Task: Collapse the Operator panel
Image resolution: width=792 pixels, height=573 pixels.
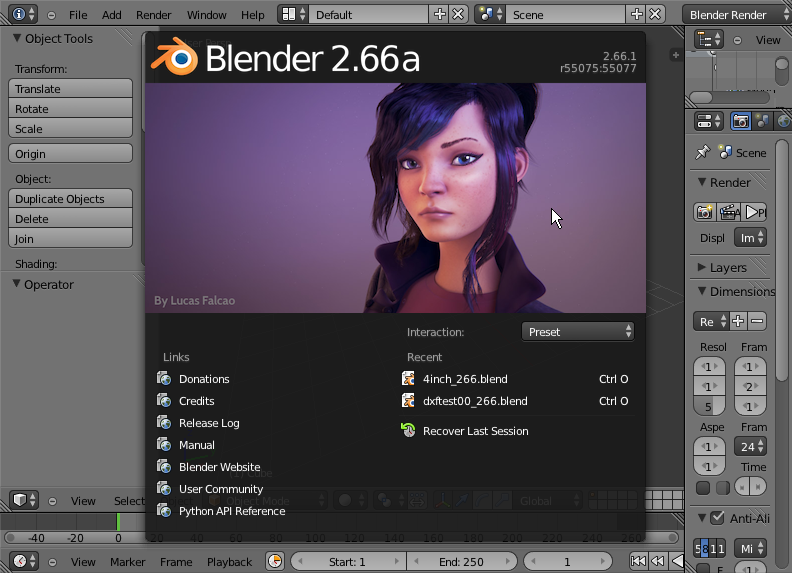Action: point(17,284)
